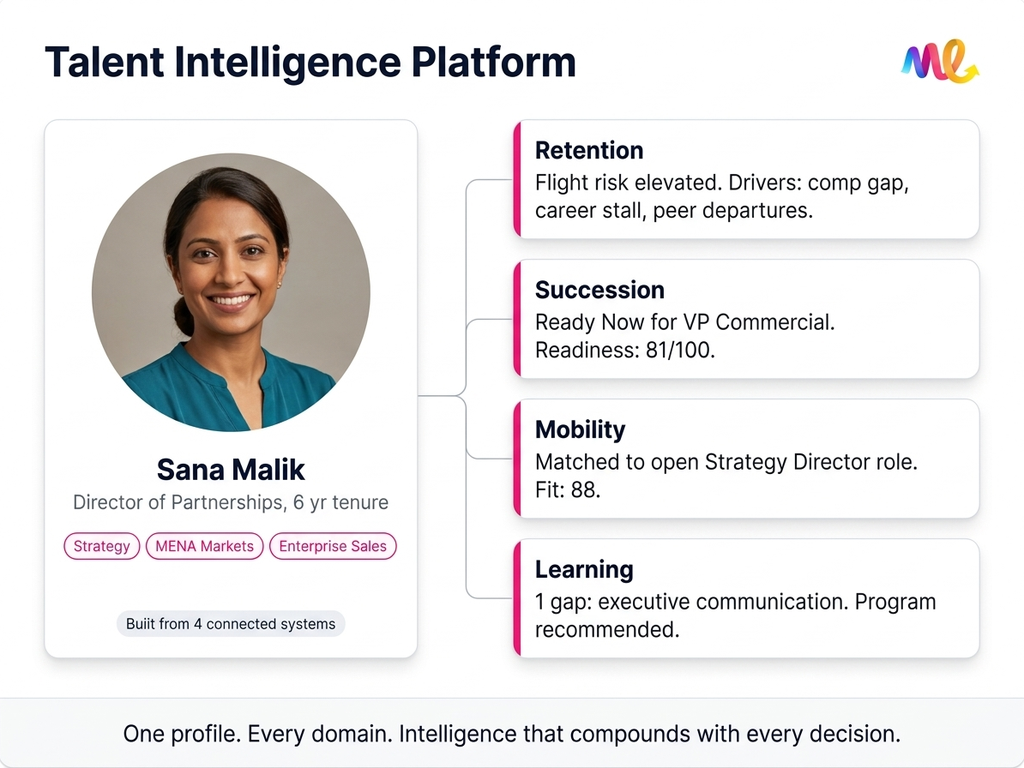Click the Learning card heading
This screenshot has height=768, width=1024.
pyautogui.click(x=584, y=570)
